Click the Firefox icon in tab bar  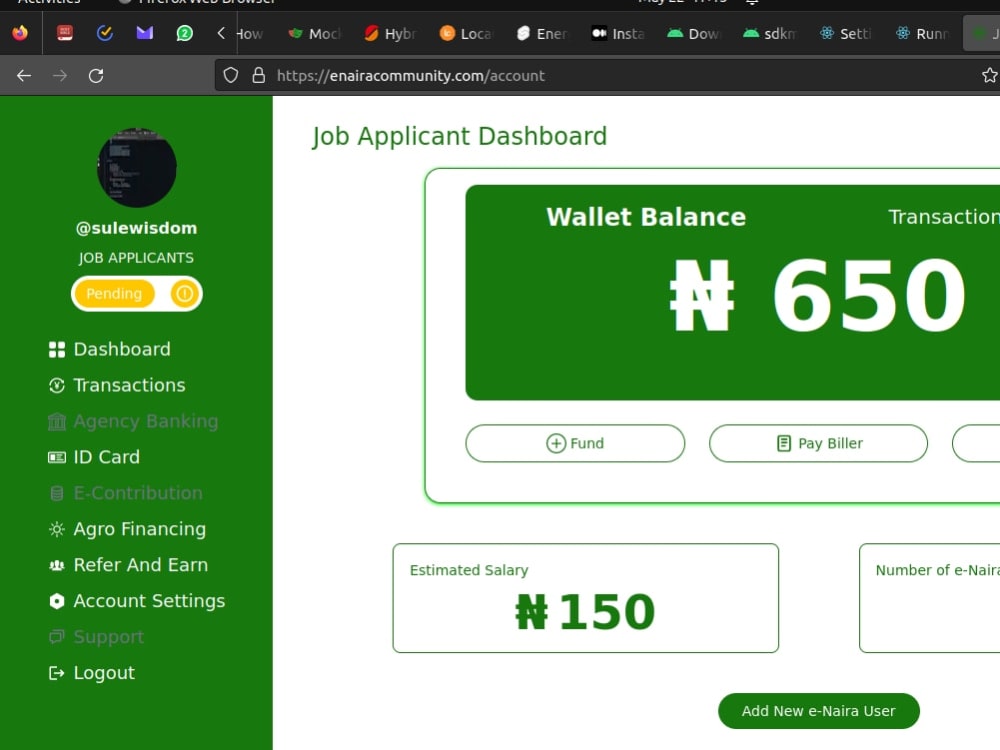(x=20, y=33)
